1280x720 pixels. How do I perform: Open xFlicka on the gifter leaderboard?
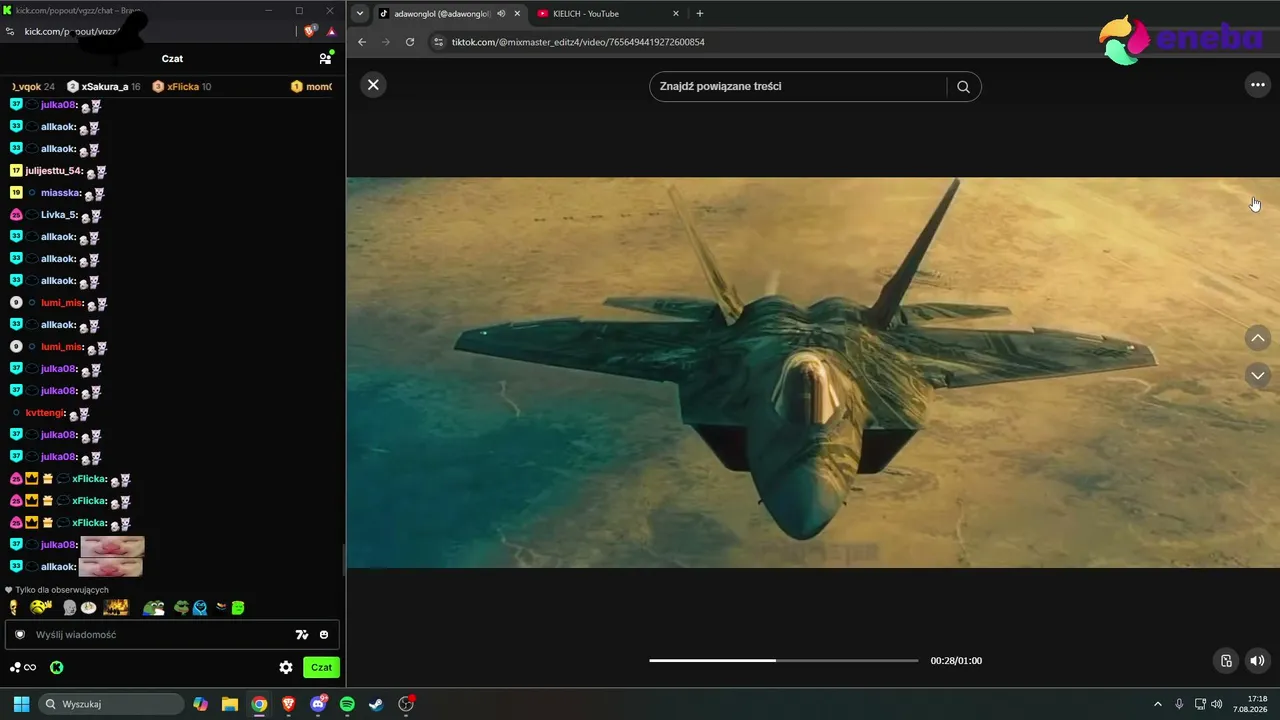pyautogui.click(x=182, y=87)
